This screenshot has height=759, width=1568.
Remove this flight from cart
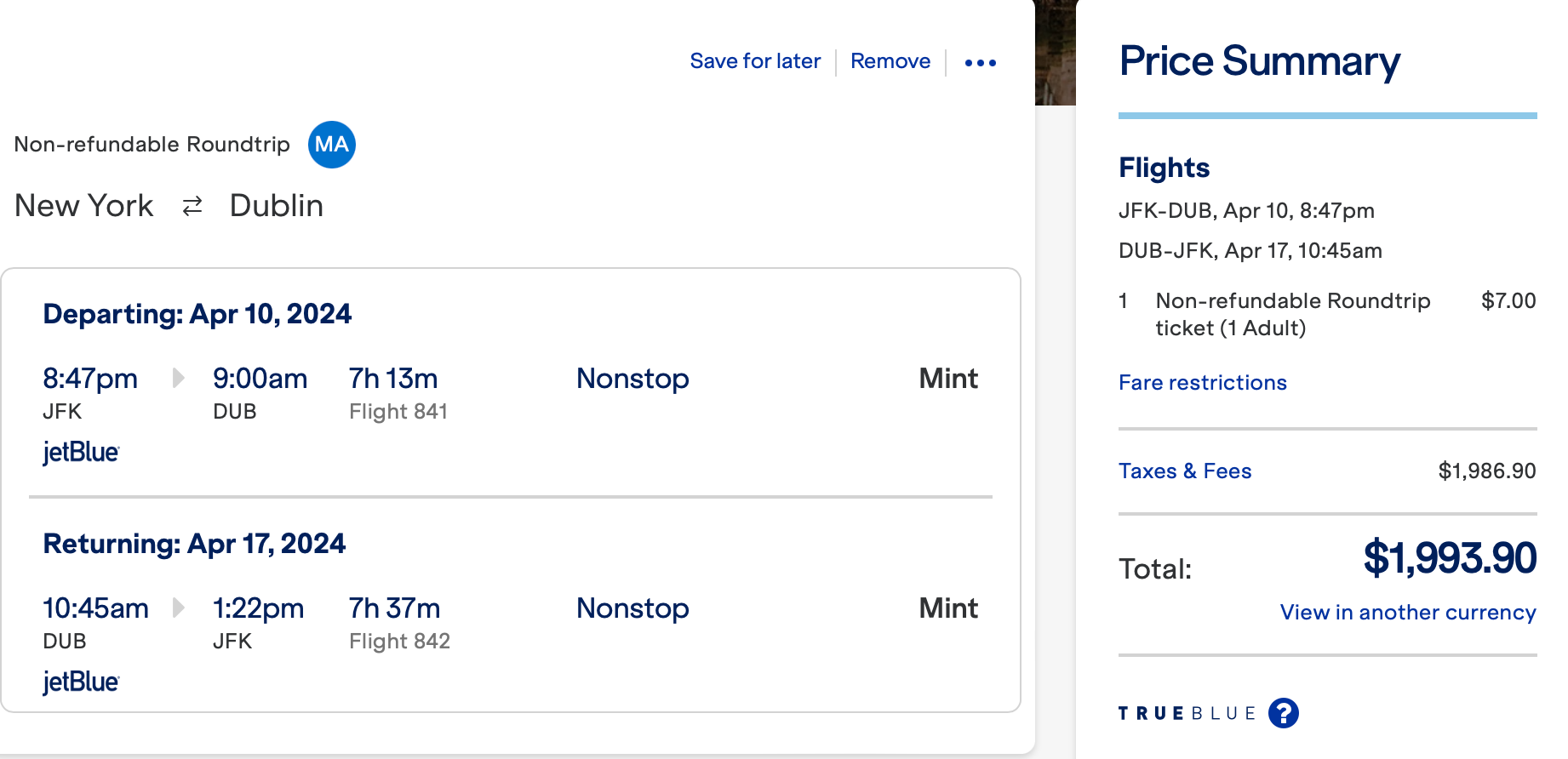[890, 61]
